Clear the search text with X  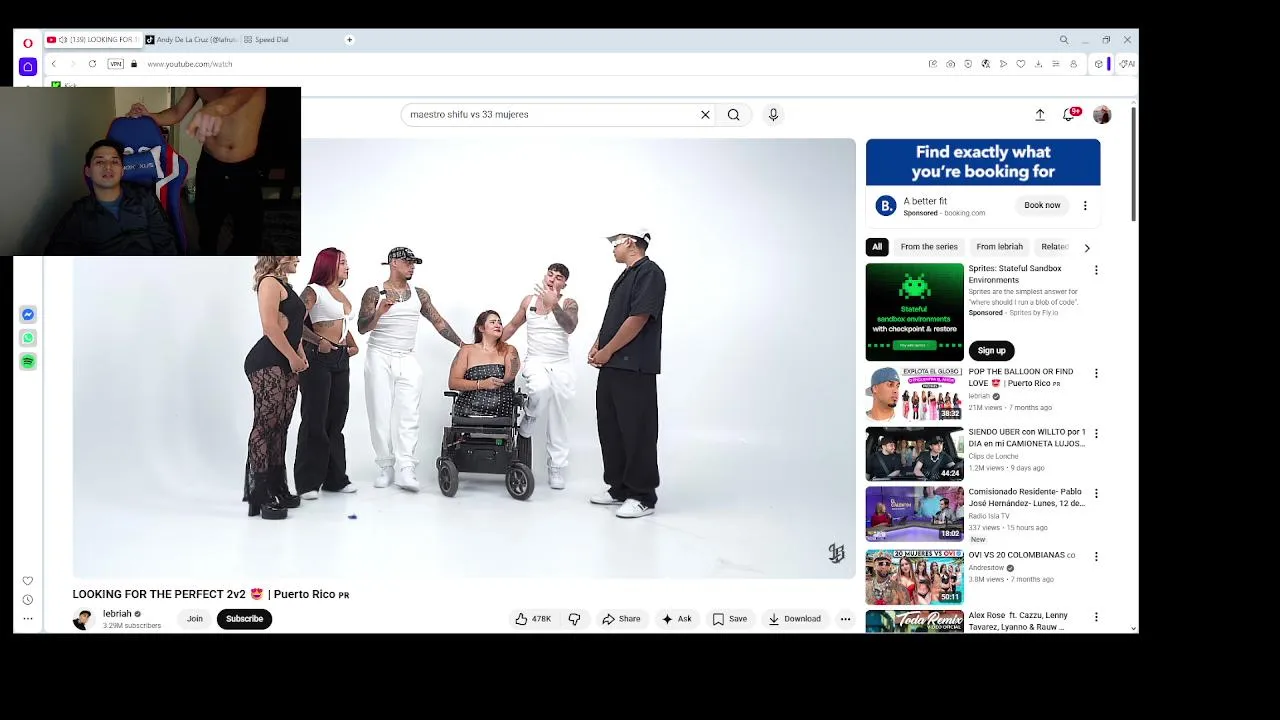coord(705,114)
